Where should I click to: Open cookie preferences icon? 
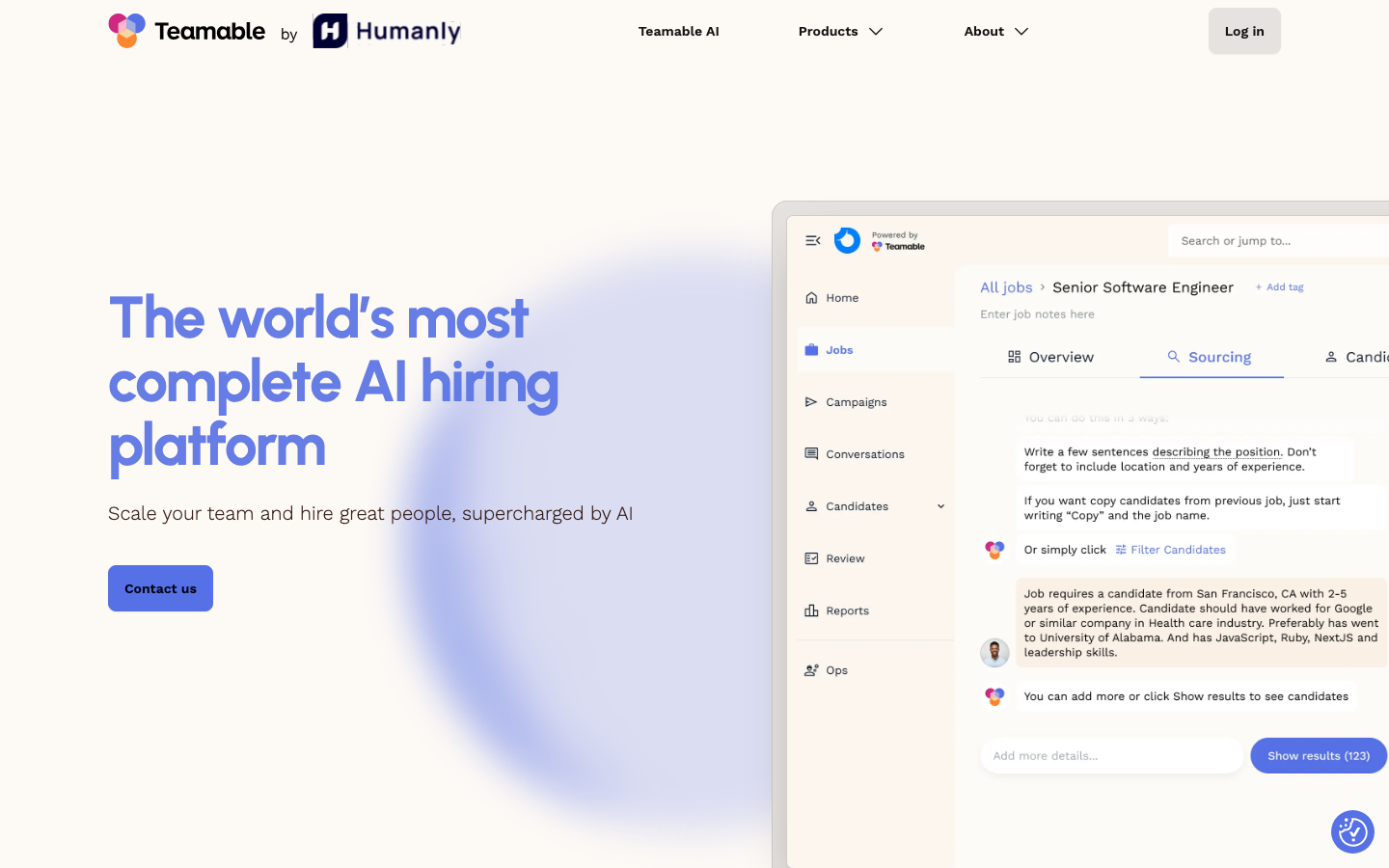click(x=1352, y=831)
